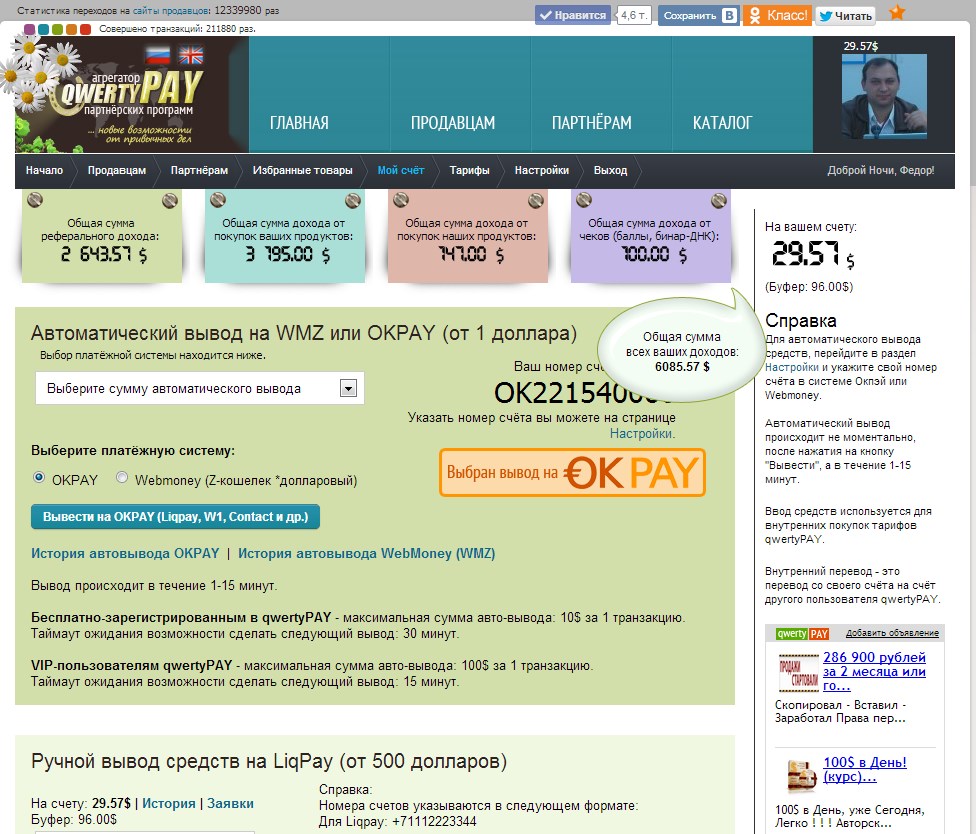Click the Twitter 'Читать' follow button
This screenshot has height=834, width=976.
coord(845,16)
